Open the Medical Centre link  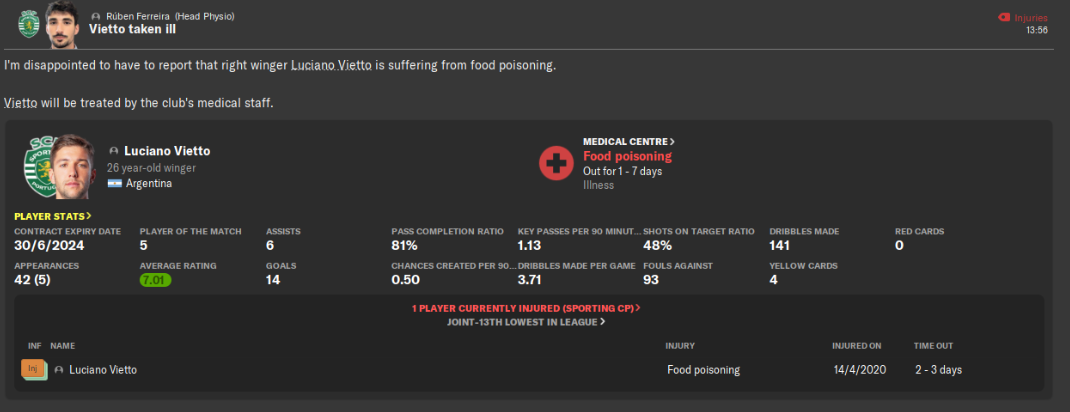tap(629, 142)
